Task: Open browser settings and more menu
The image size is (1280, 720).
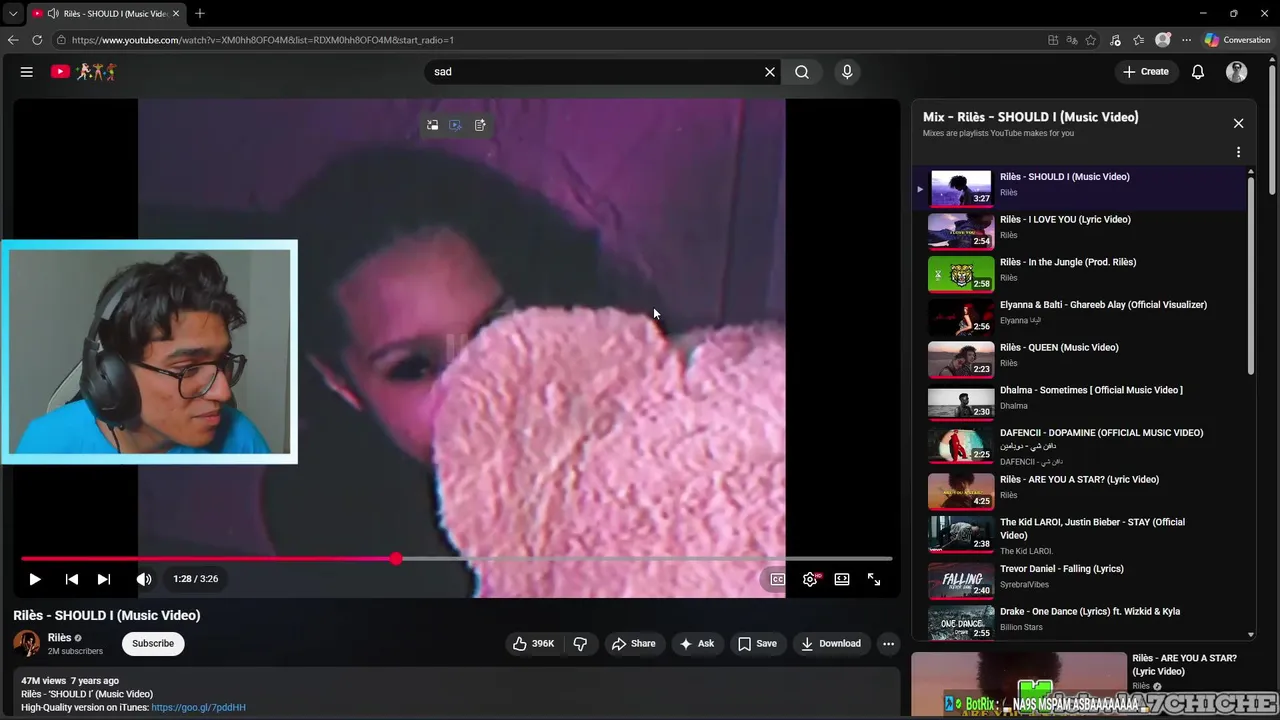Action: [1187, 40]
